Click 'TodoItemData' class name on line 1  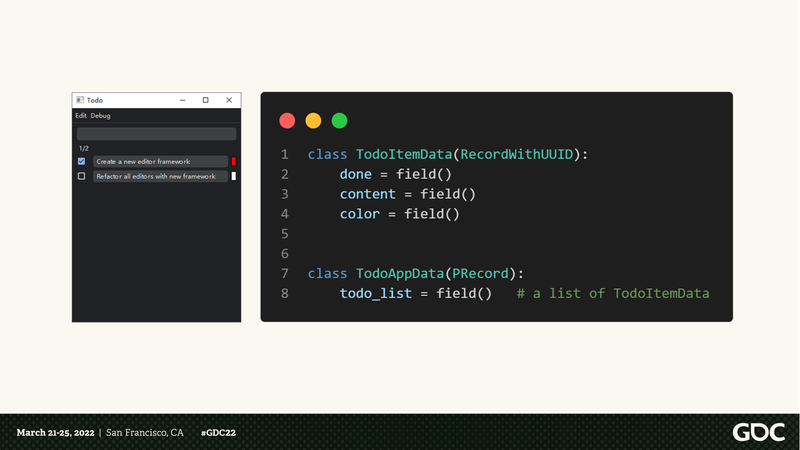click(404, 154)
